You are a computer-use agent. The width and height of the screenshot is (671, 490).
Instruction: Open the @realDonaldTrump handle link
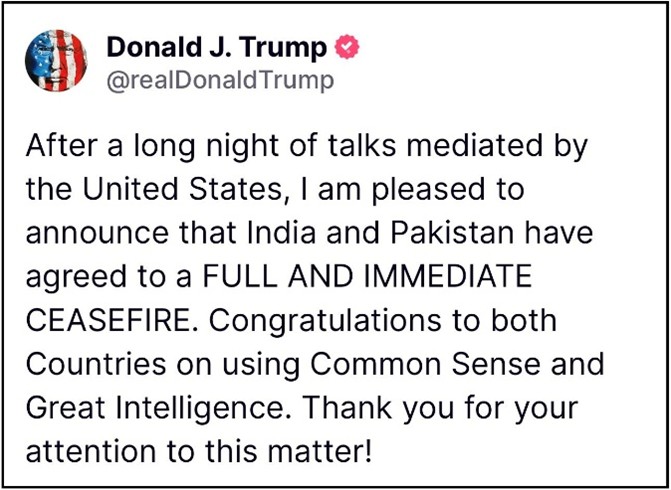click(219, 80)
